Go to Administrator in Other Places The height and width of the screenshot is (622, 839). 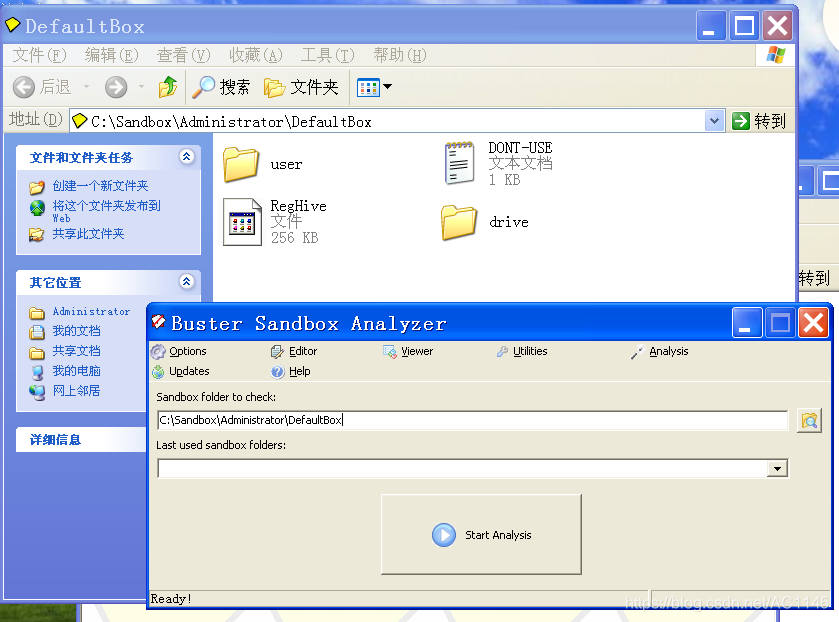coord(91,312)
